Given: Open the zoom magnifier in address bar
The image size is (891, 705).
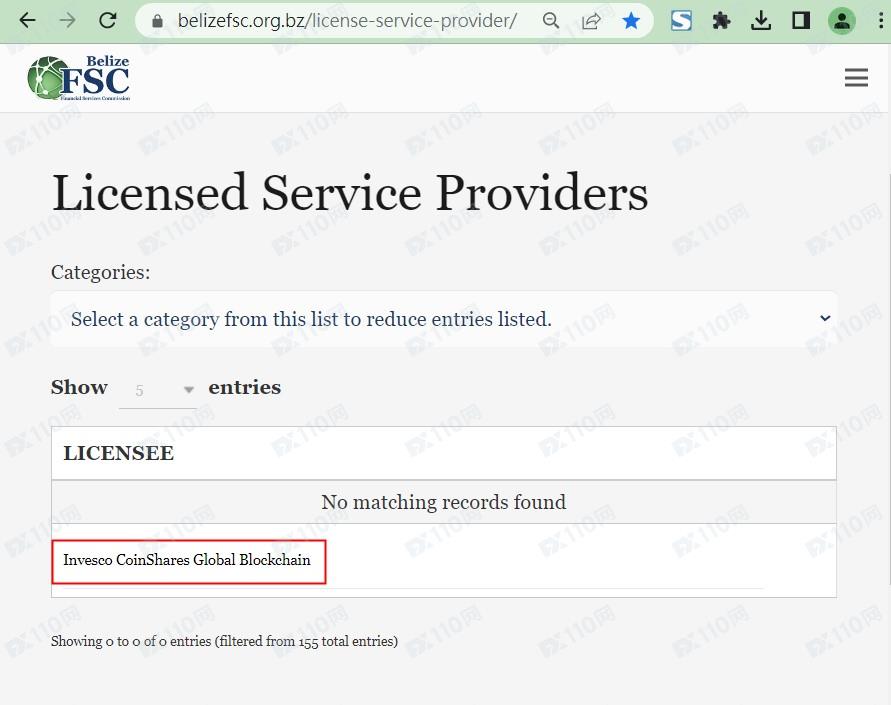Looking at the screenshot, I should pyautogui.click(x=551, y=21).
